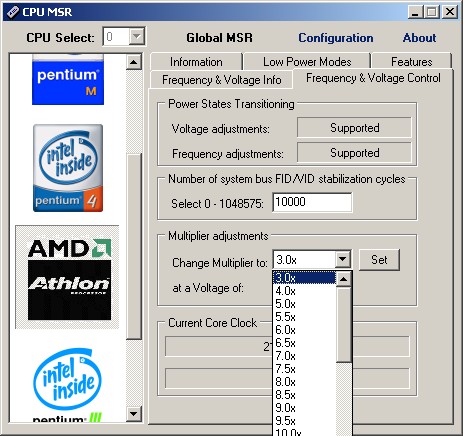Image resolution: width=463 pixels, height=436 pixels.
Task: Click the CPU MSR title bar icon
Action: (12, 12)
